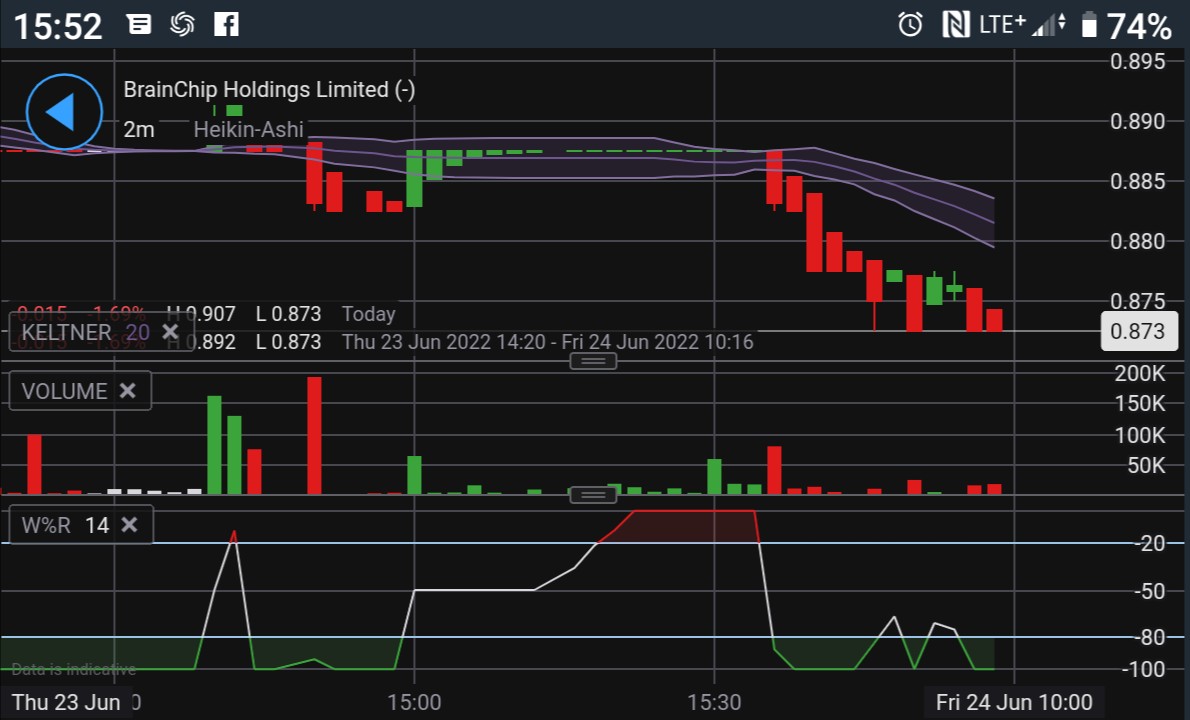Tap the Thu 23 Jun date label

(66, 702)
